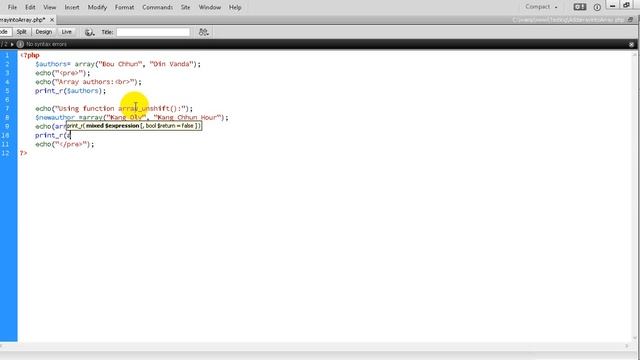The height and width of the screenshot is (360, 640).
Task: Click the "Array authors:<br>" string
Action: [95, 82]
